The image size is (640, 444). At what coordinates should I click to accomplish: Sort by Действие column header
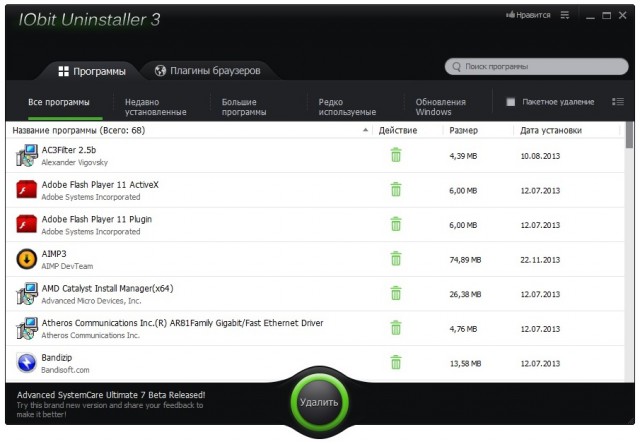(x=398, y=130)
